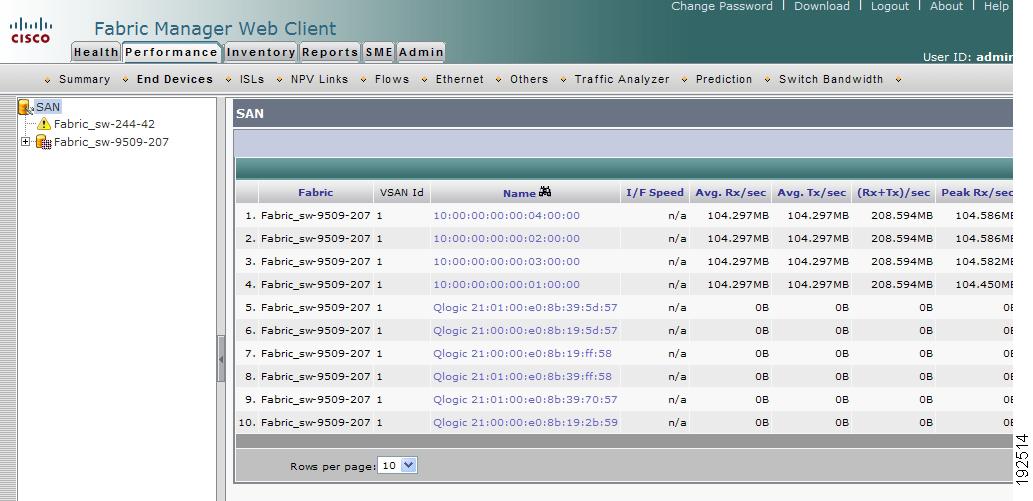Sort by the Fabric column header
This screenshot has height=501, width=1033.
coord(316,192)
